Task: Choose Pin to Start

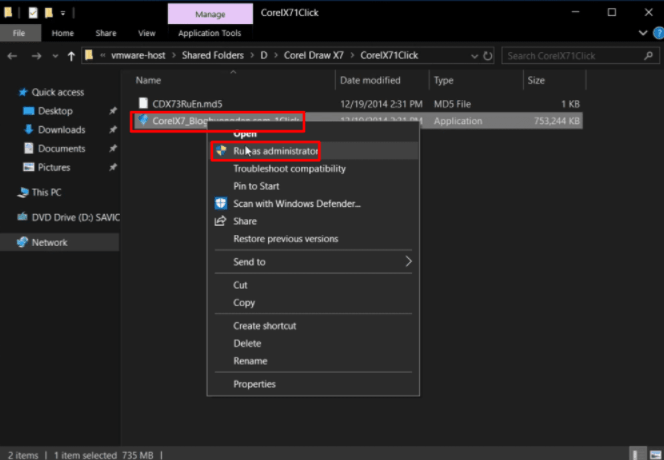Action: tap(313, 186)
